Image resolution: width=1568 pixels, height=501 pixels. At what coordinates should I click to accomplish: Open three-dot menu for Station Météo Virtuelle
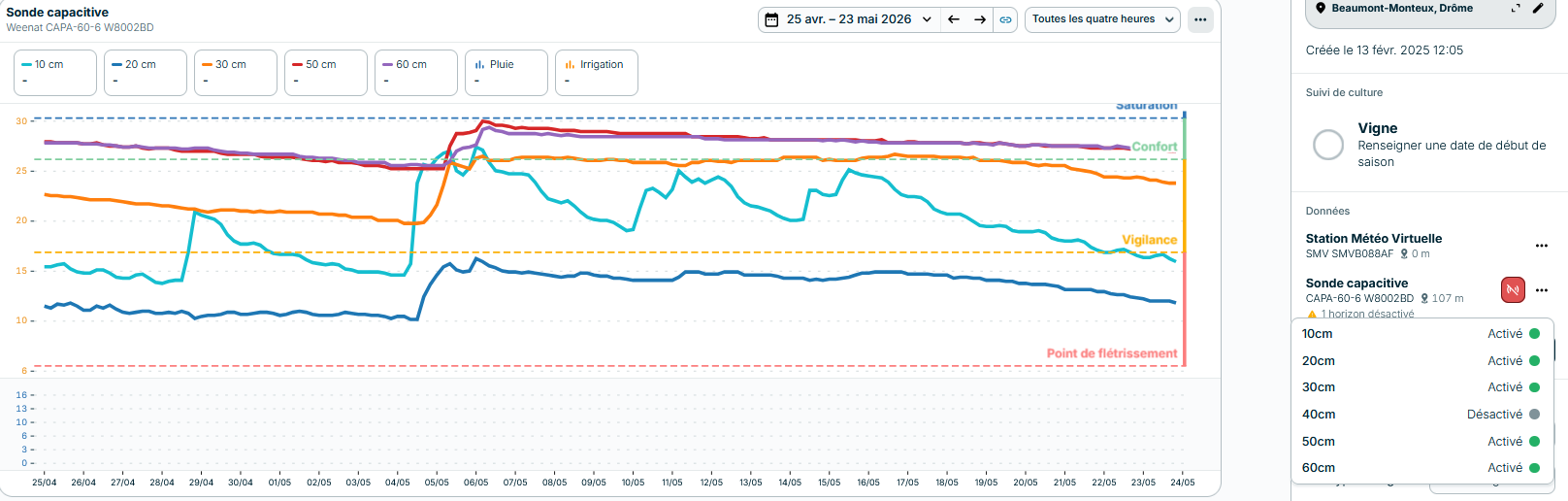point(1542,246)
